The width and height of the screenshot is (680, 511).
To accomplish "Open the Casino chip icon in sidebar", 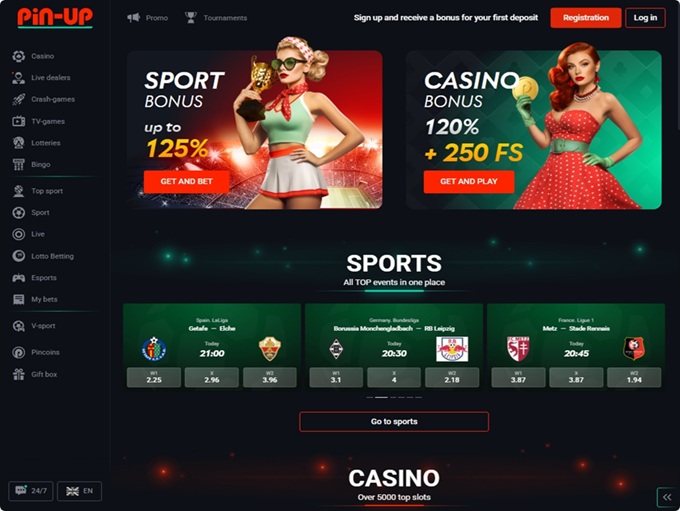I will [19, 56].
